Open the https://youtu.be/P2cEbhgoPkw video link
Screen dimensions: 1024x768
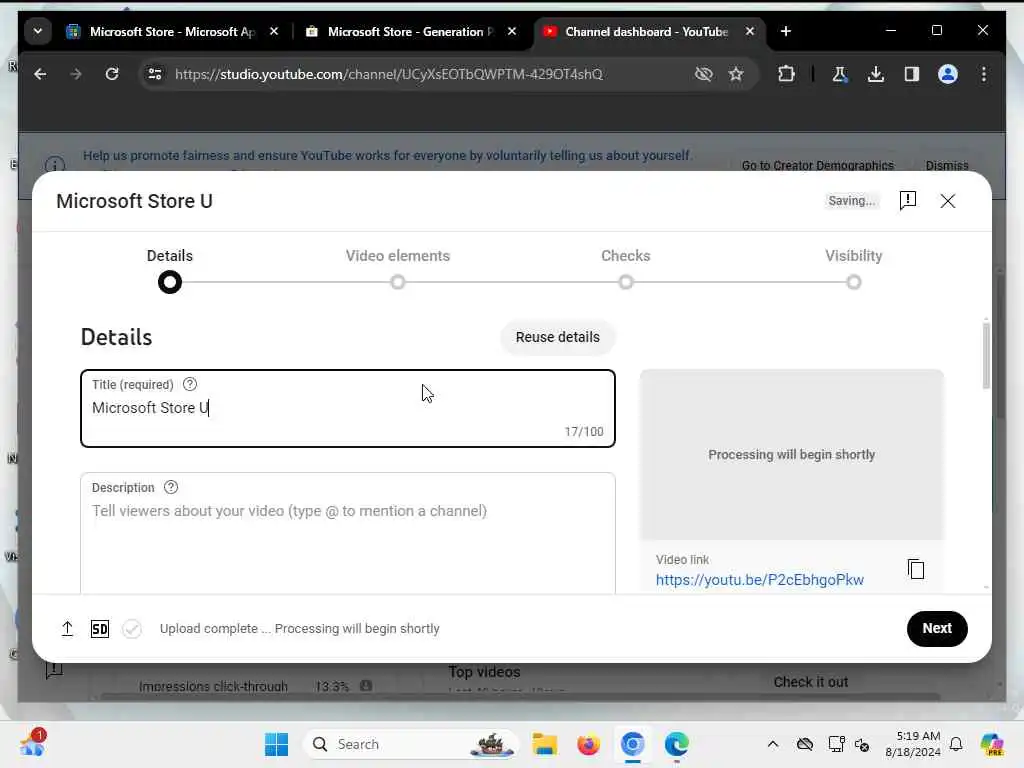coord(760,580)
